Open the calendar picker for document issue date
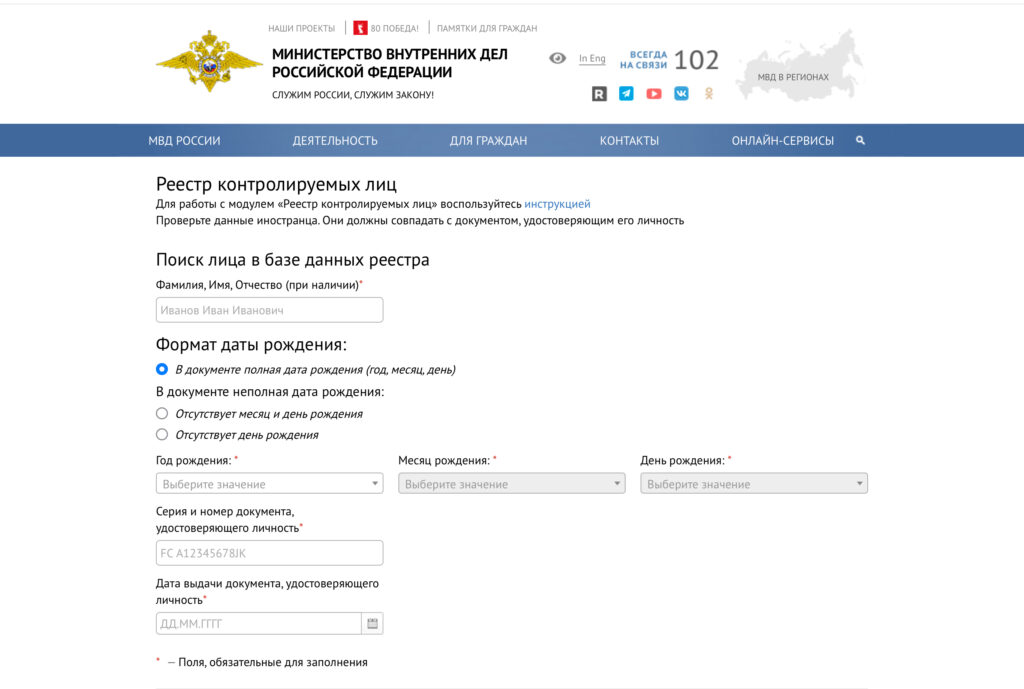This screenshot has width=1024, height=689. click(x=371, y=622)
